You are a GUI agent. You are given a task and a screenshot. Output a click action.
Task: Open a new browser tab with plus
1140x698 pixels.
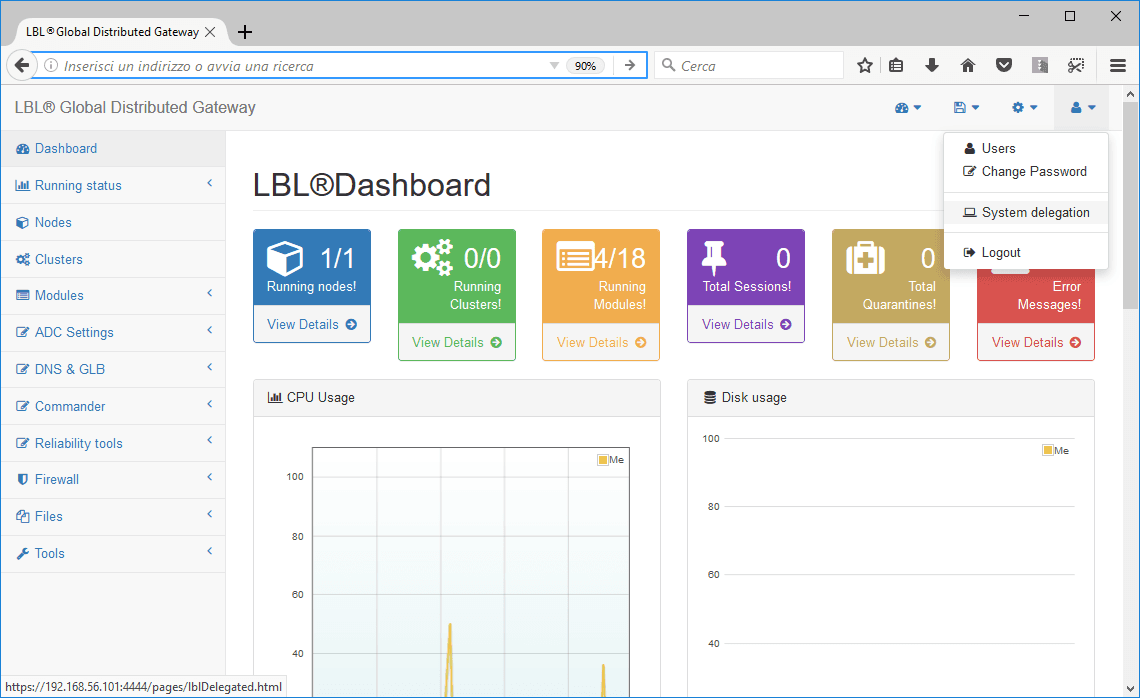[x=245, y=32]
